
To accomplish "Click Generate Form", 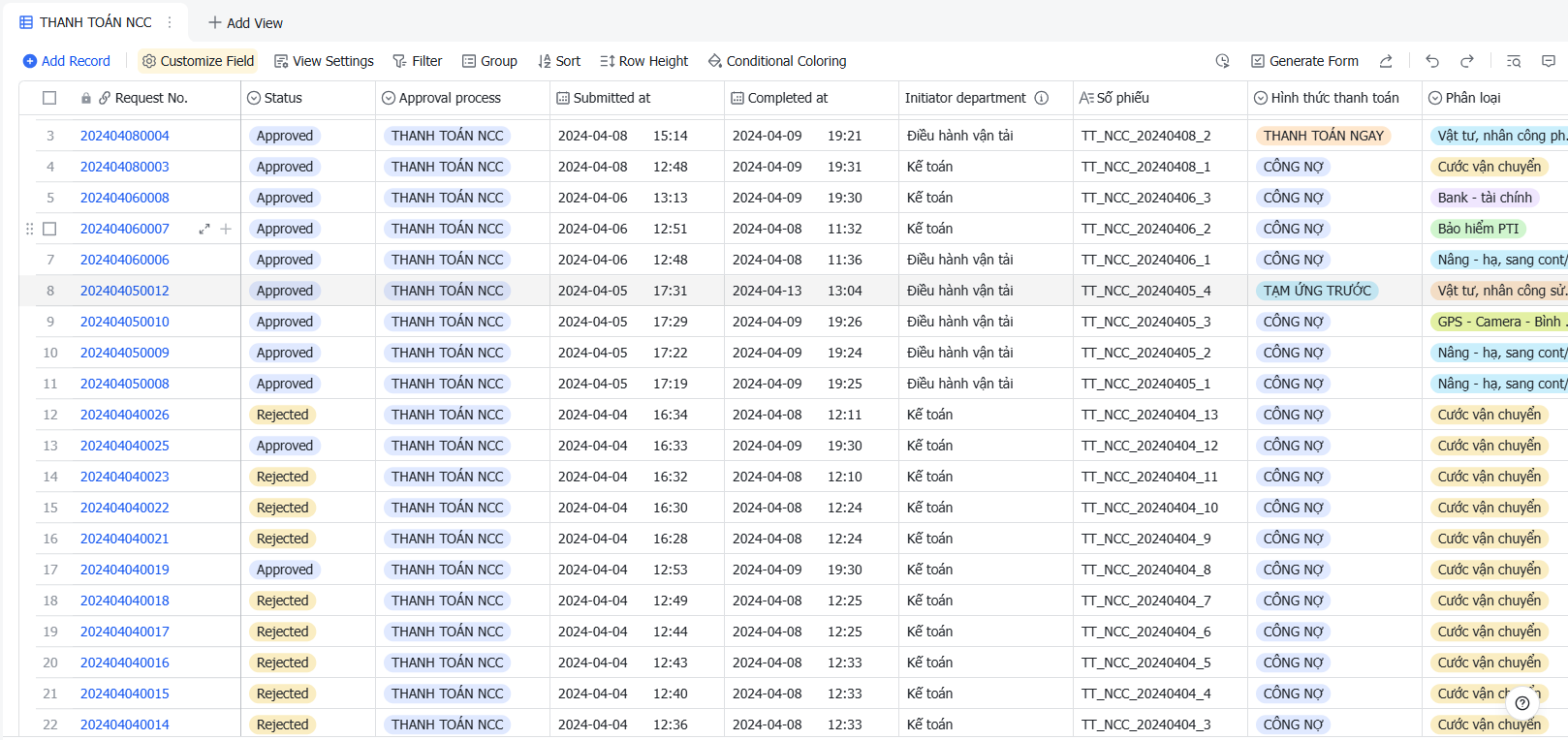I will click(x=1304, y=61).
